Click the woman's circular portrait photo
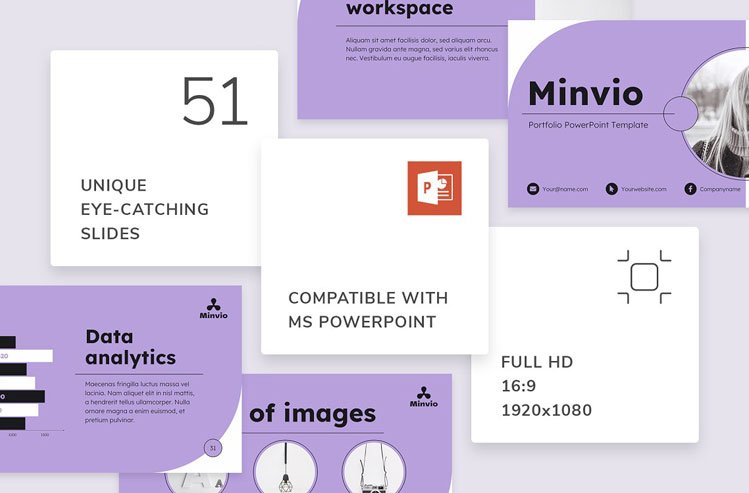749x493 pixels. 716,115
